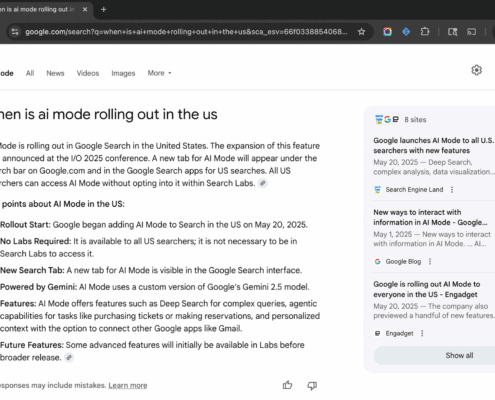Open the tab search icon in toolbar
The height and width of the screenshot is (400, 495).
(452, 32)
